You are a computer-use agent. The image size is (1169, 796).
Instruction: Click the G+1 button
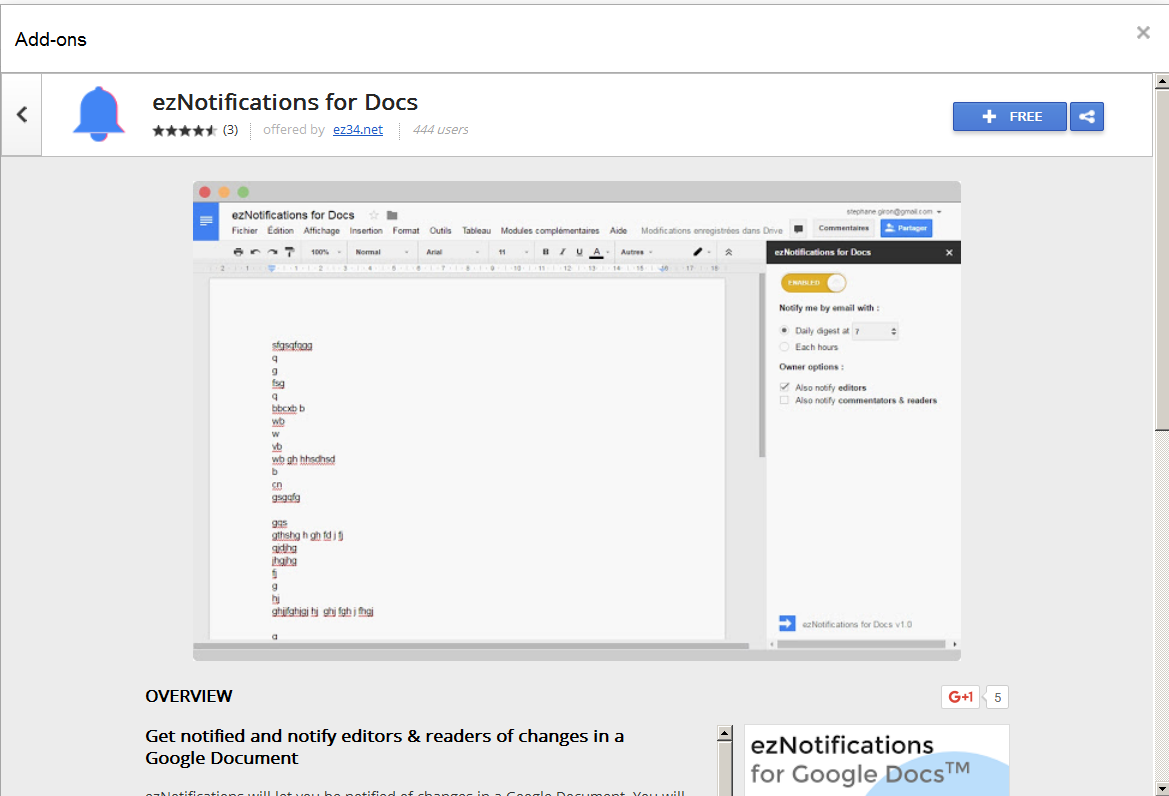click(x=960, y=697)
